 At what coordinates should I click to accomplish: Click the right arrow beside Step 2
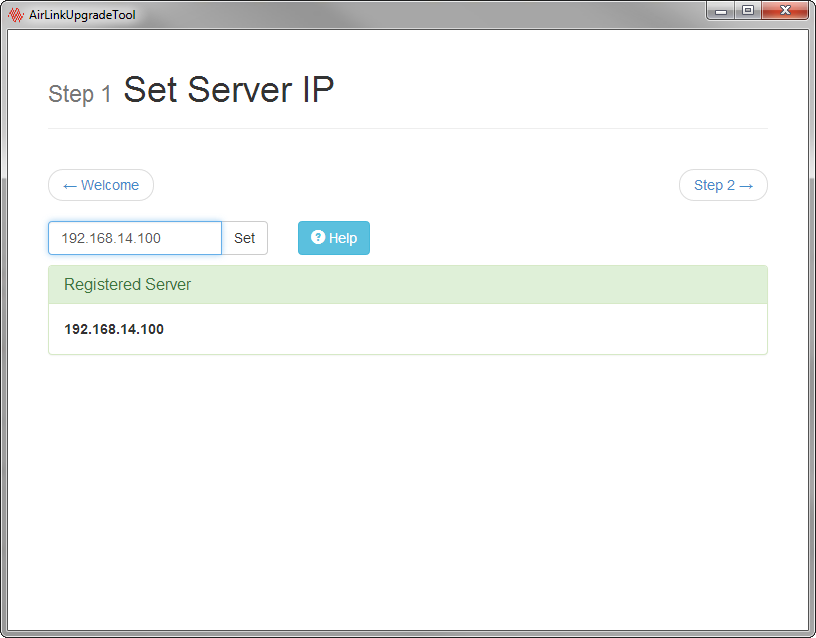pos(746,186)
